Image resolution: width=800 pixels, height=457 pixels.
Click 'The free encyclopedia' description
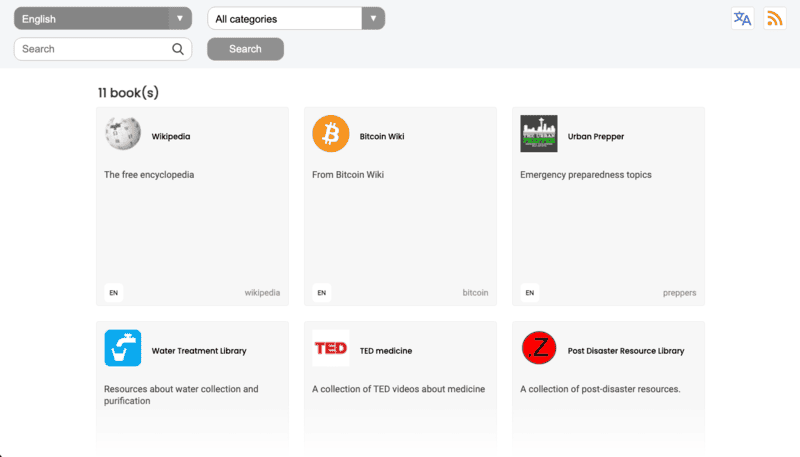(149, 174)
